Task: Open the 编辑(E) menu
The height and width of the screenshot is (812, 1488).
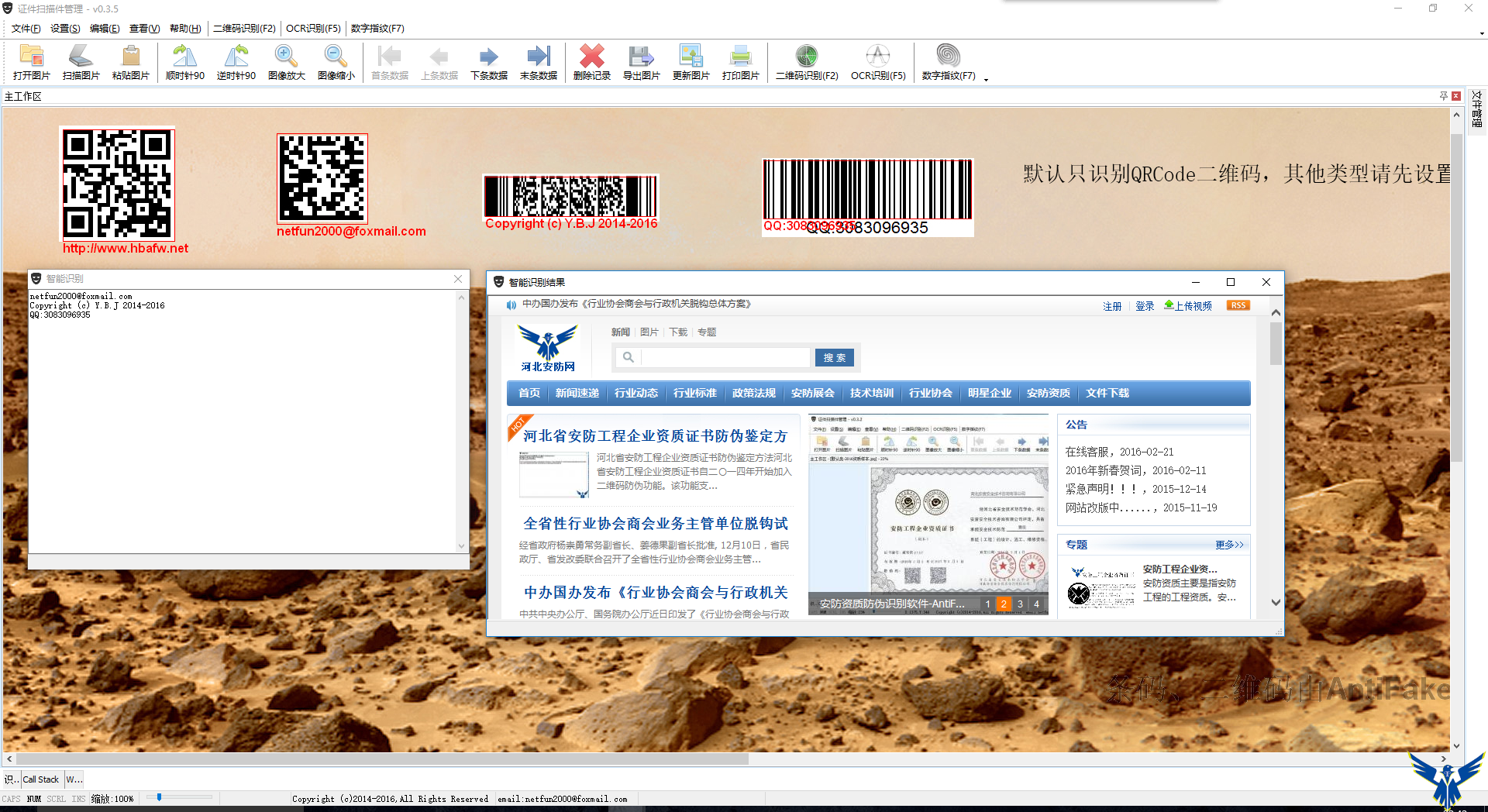Action: click(x=105, y=29)
